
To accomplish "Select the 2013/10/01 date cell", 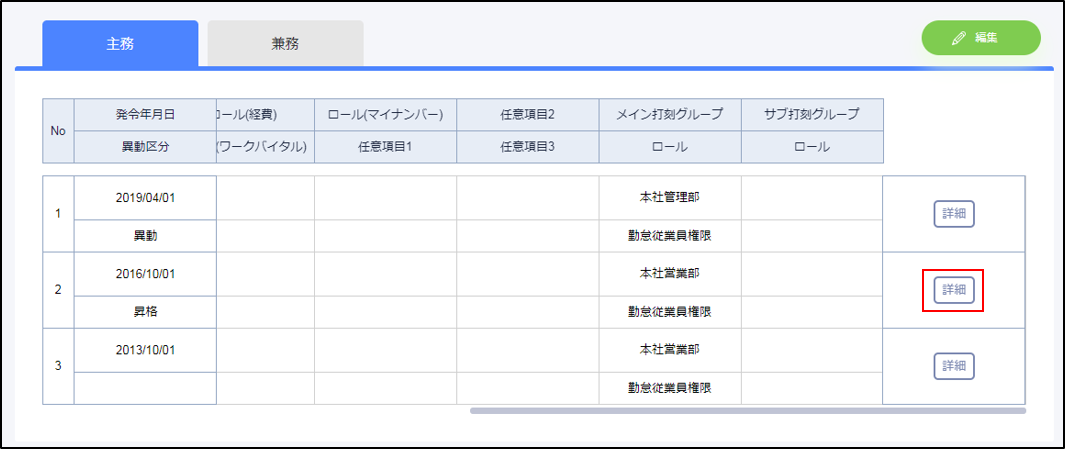I will click(x=145, y=350).
